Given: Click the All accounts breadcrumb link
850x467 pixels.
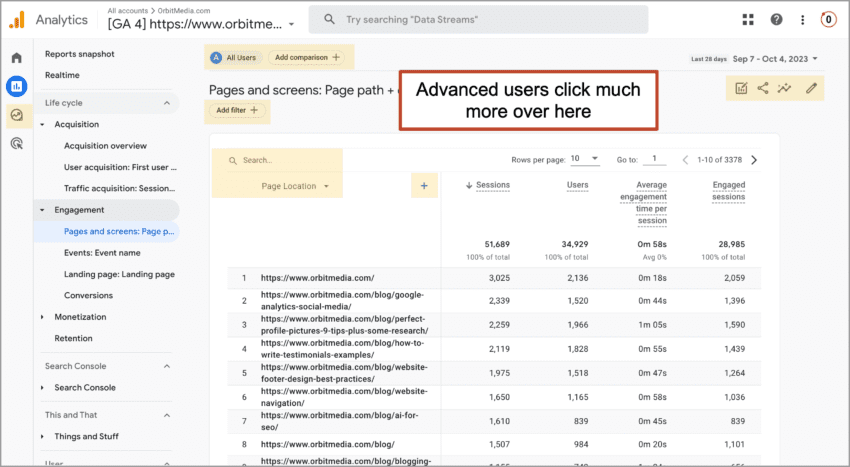Looking at the screenshot, I should click(x=127, y=10).
